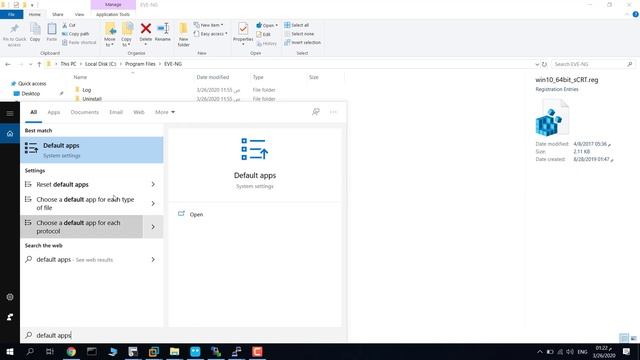Viewport: 640px width, 360px height.
Task: Click Program Files in the breadcrumb path
Action: coord(140,64)
